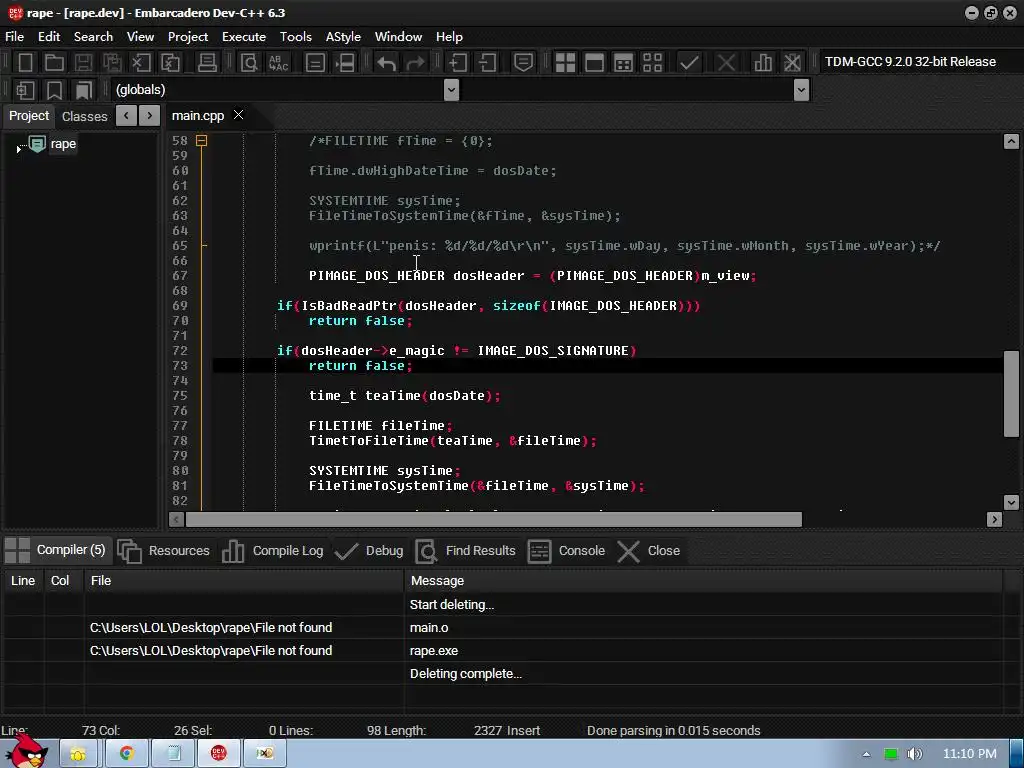1024x768 pixels.
Task: Click the editor scroll-down arrow button
Action: (1011, 502)
